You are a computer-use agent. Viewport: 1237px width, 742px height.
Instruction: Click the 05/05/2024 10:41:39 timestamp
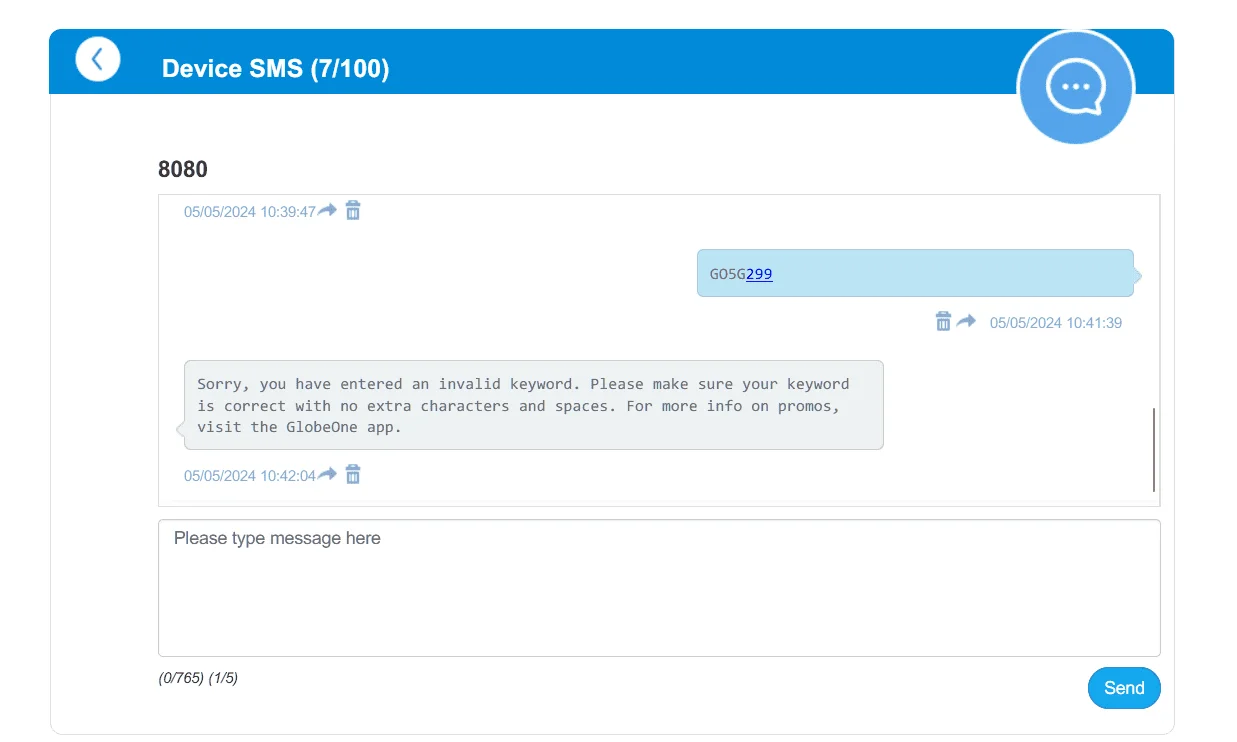coord(1056,323)
